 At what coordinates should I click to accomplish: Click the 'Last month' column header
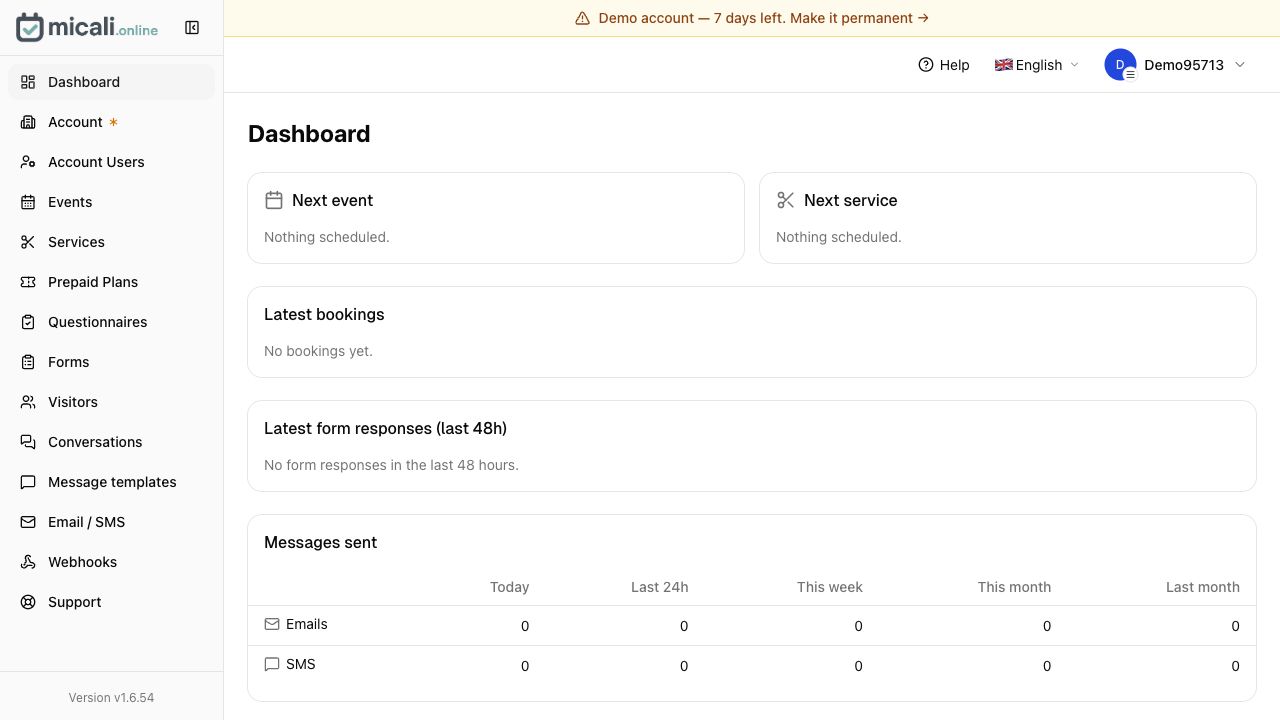click(x=1202, y=587)
